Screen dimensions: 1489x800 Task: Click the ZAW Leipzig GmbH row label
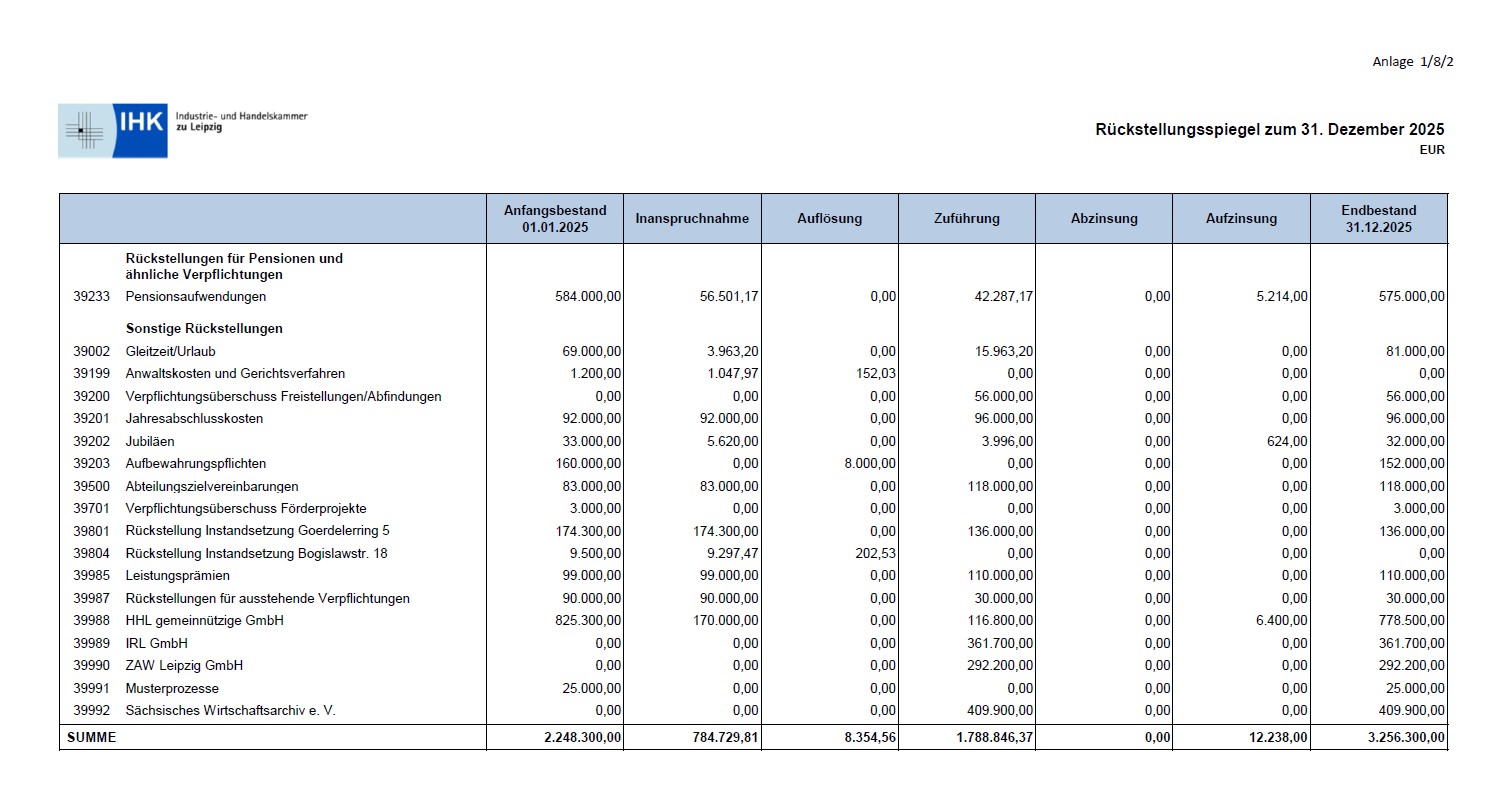tap(184, 666)
